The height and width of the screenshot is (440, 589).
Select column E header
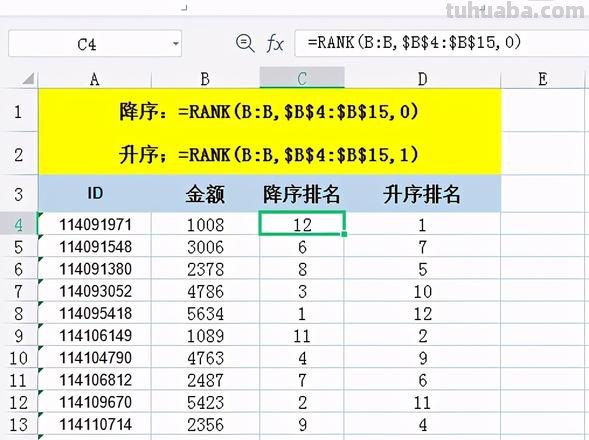pos(543,79)
